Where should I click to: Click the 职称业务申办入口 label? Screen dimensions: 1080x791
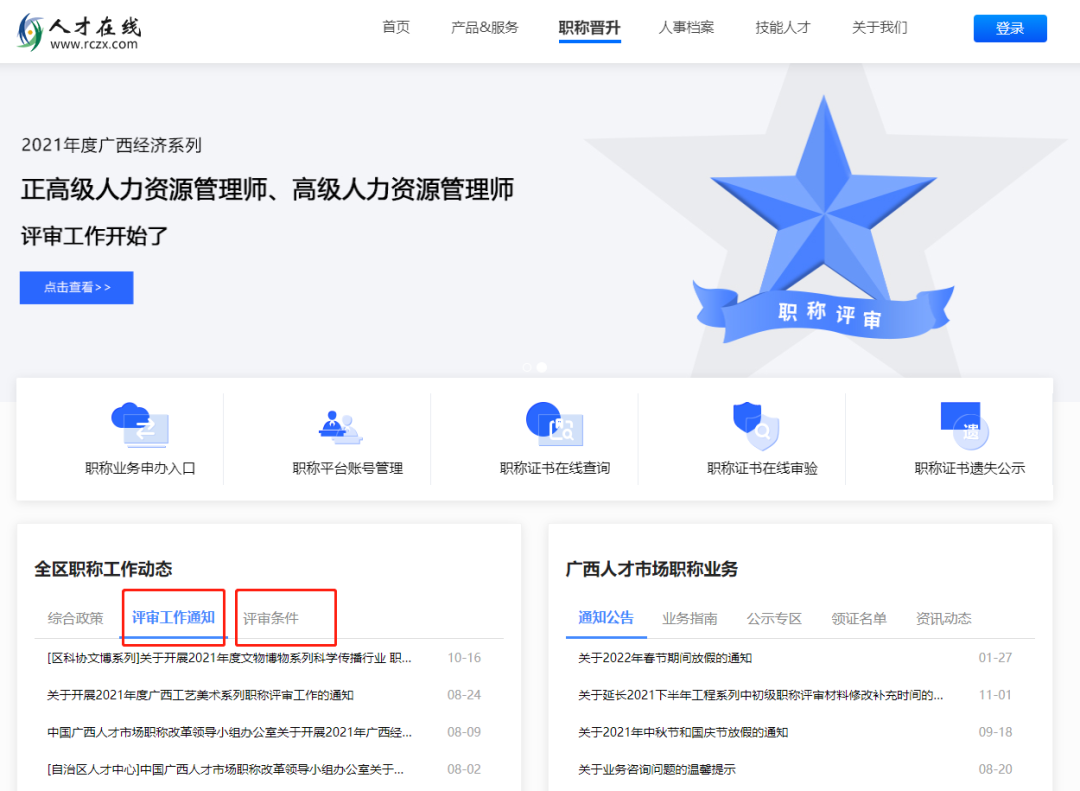[x=141, y=469]
